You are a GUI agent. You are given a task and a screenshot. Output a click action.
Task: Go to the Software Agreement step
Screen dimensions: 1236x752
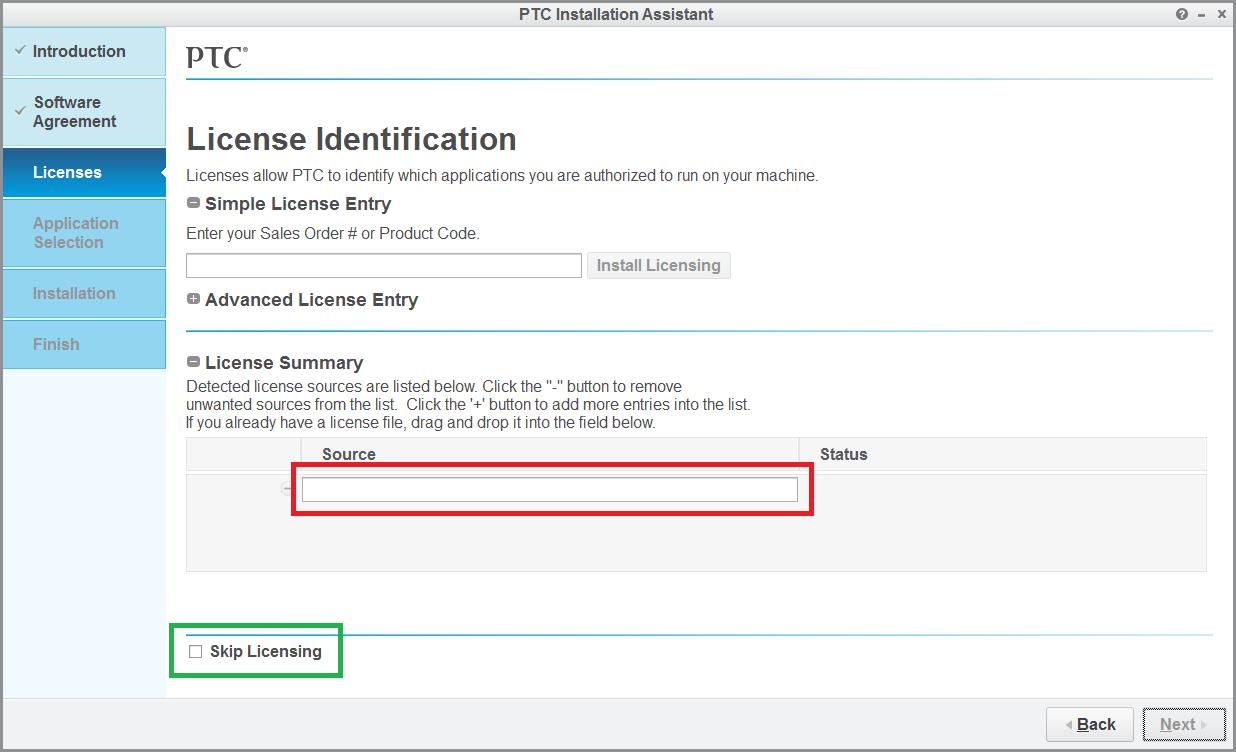point(84,112)
